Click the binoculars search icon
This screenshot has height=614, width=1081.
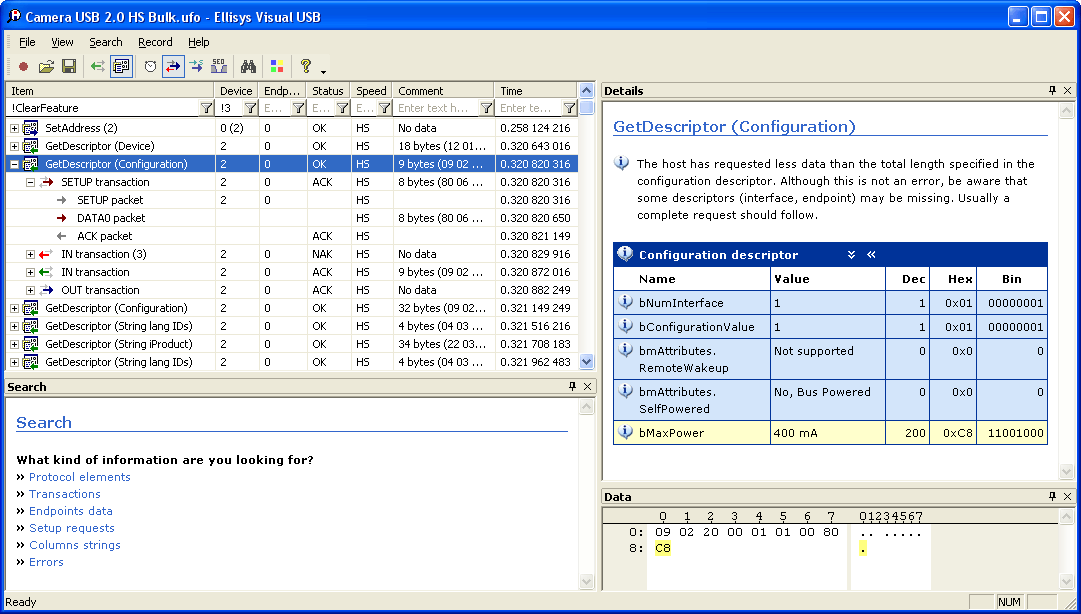pyautogui.click(x=248, y=67)
